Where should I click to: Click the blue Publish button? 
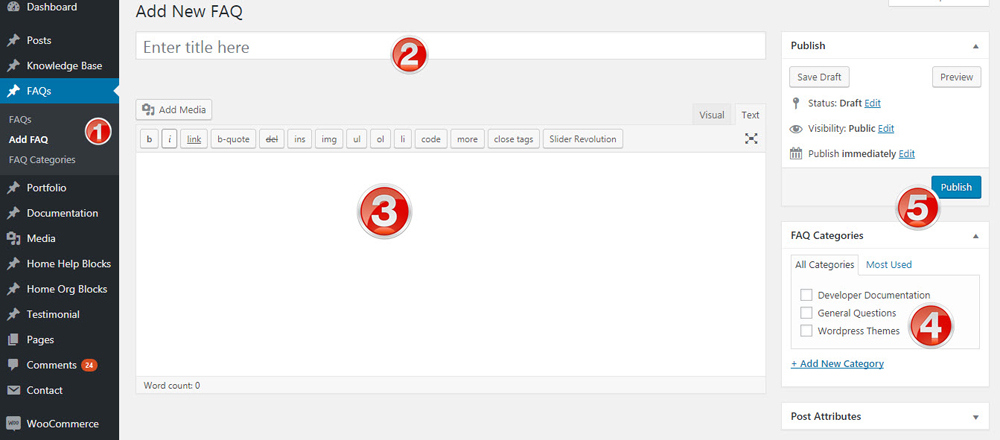click(956, 187)
